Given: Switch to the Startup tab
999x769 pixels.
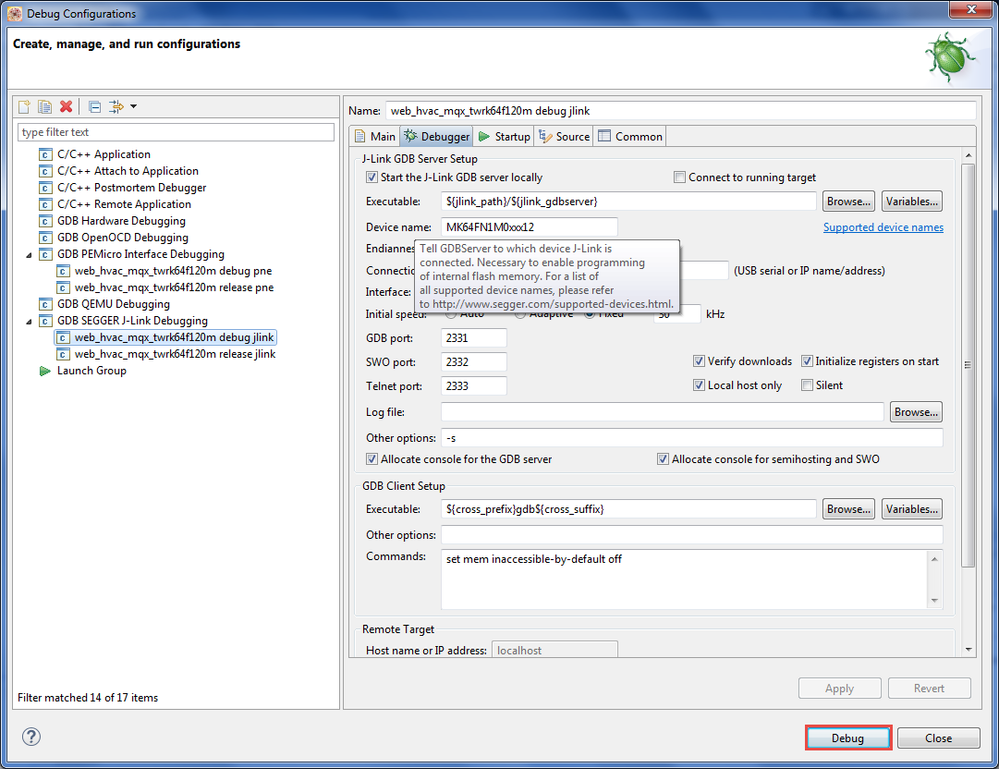Looking at the screenshot, I should 504,136.
